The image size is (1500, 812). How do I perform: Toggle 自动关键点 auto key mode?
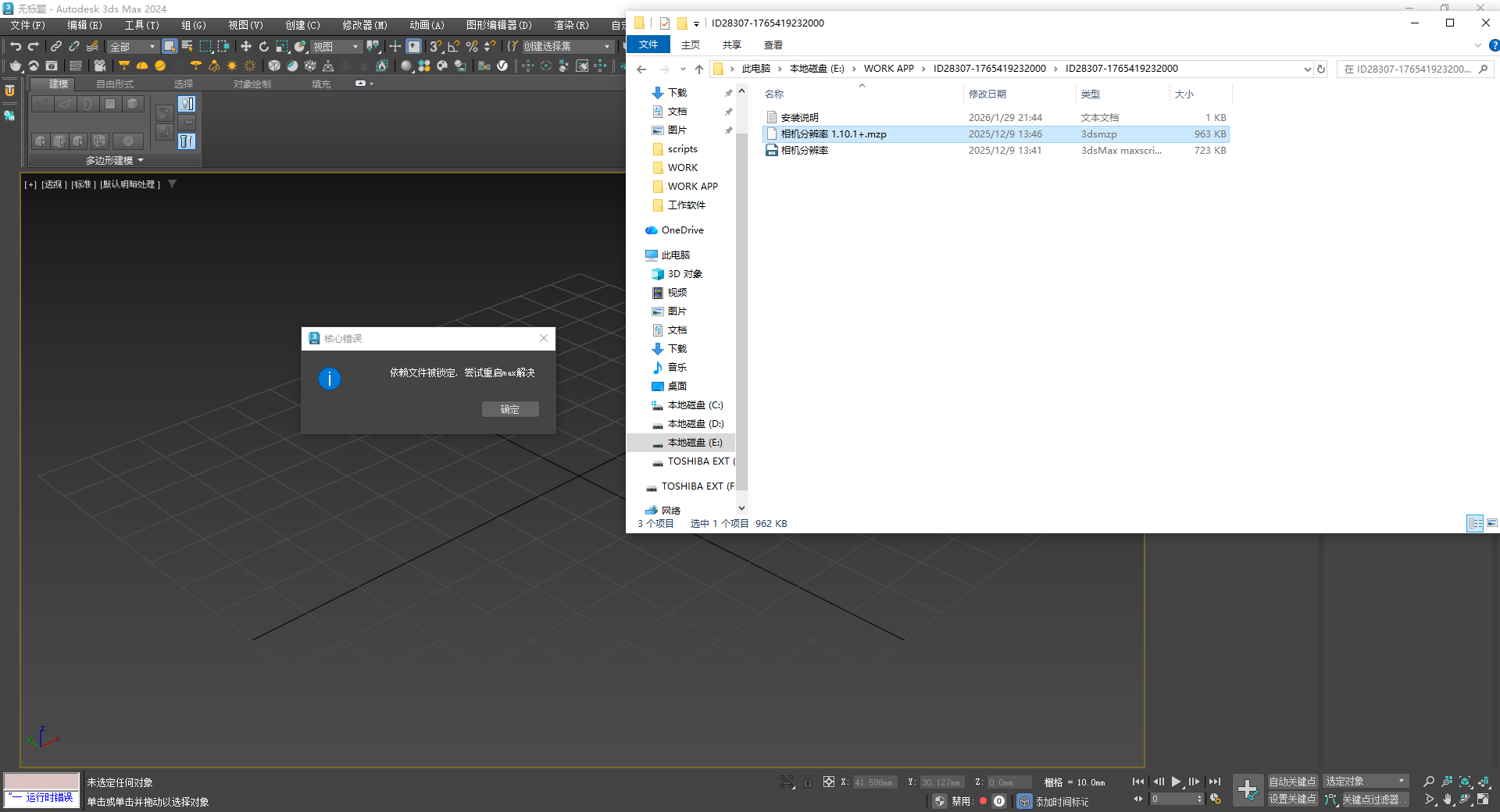pos(1292,782)
